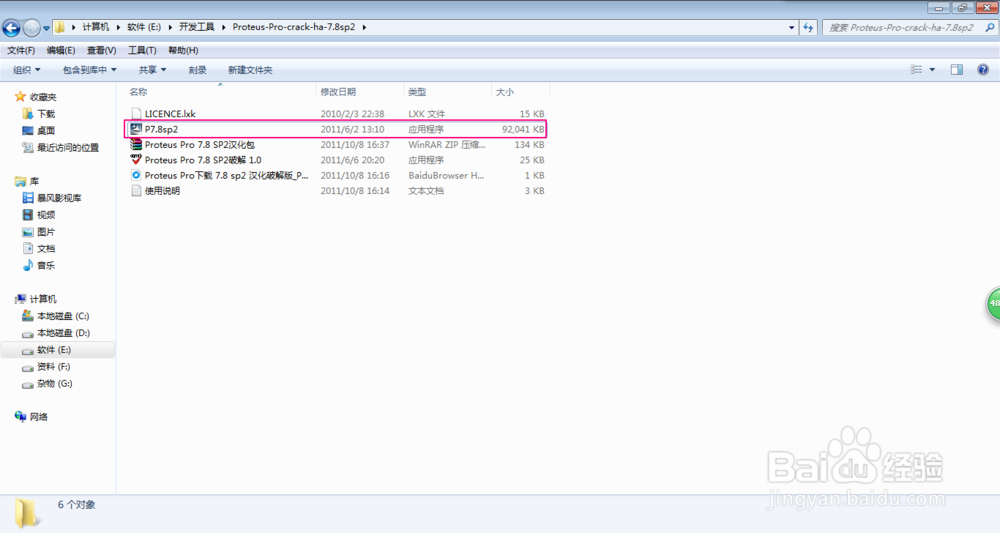Click the change view icon
1000x533 pixels.
tap(916, 69)
